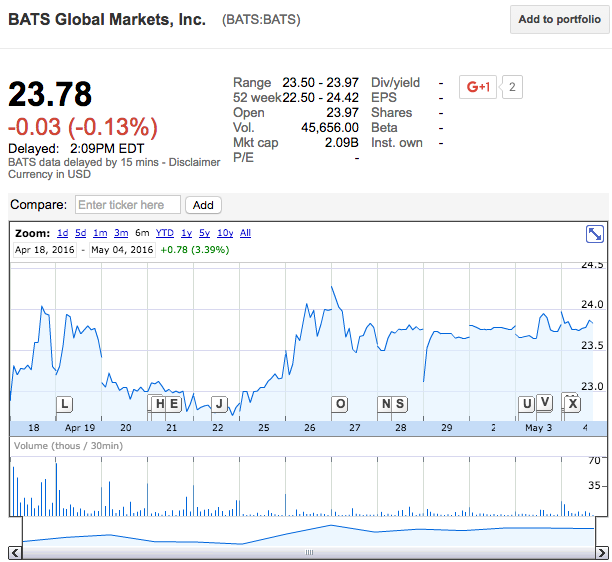Open news marker V on chart
612x562 pixels.
point(545,402)
